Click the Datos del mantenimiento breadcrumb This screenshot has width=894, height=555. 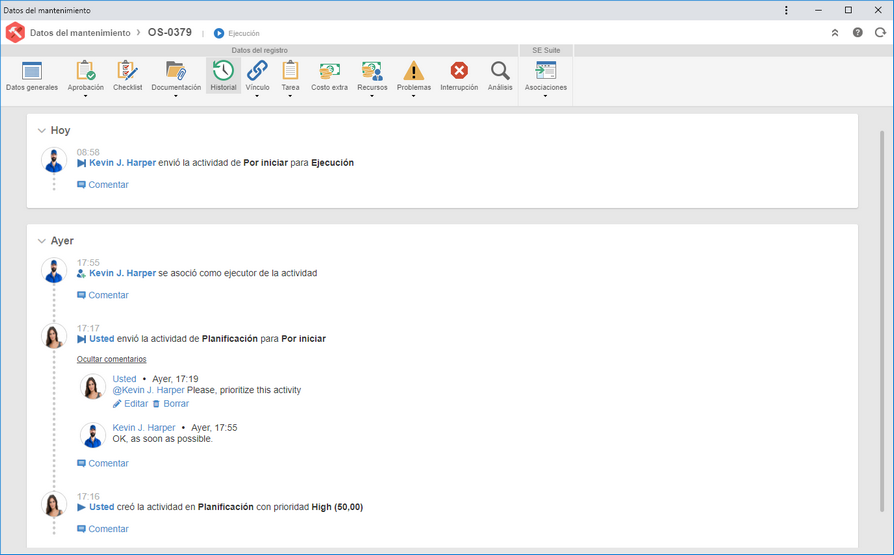pos(80,33)
